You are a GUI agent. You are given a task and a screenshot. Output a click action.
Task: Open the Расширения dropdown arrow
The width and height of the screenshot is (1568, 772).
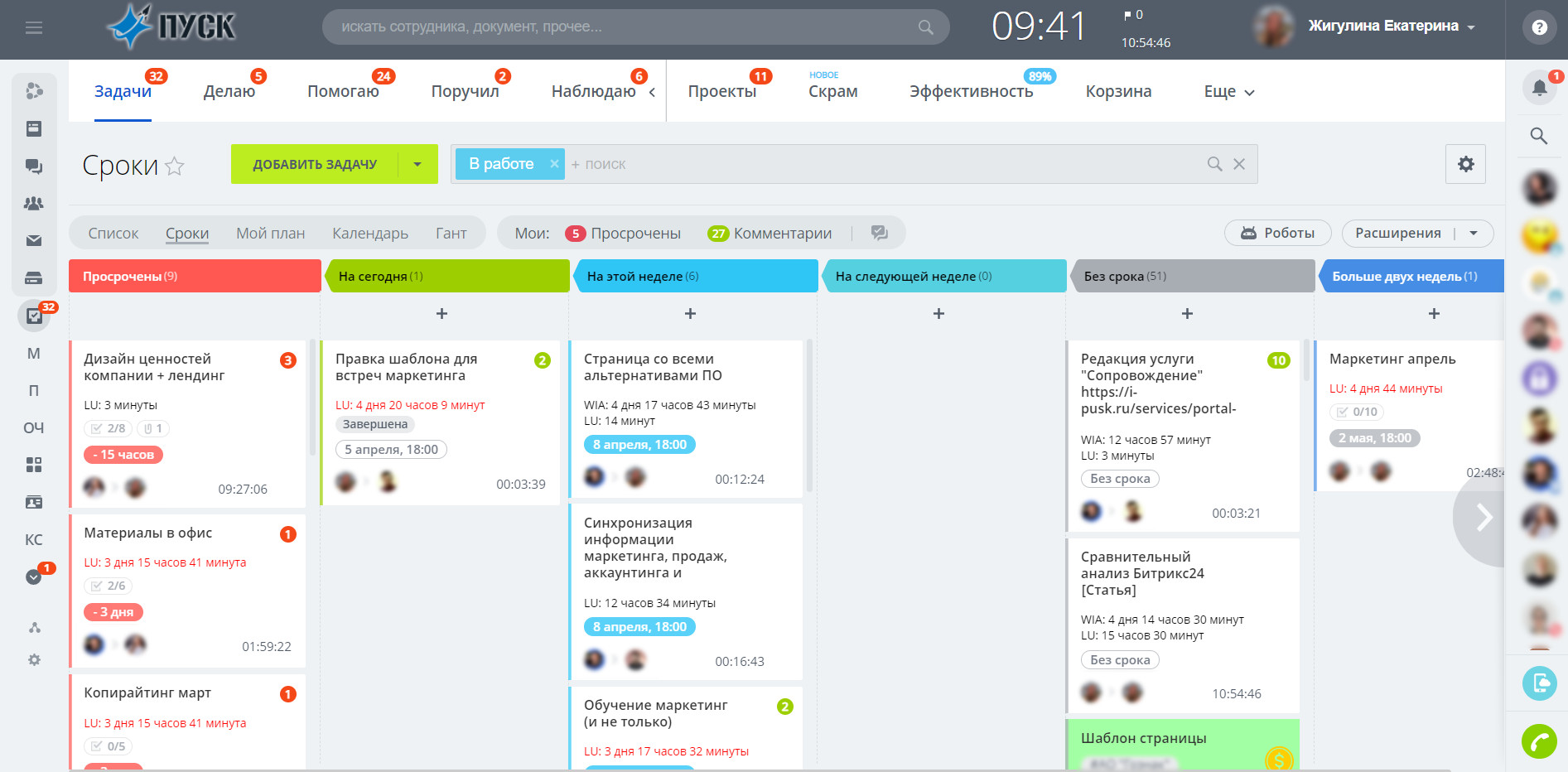(1474, 234)
